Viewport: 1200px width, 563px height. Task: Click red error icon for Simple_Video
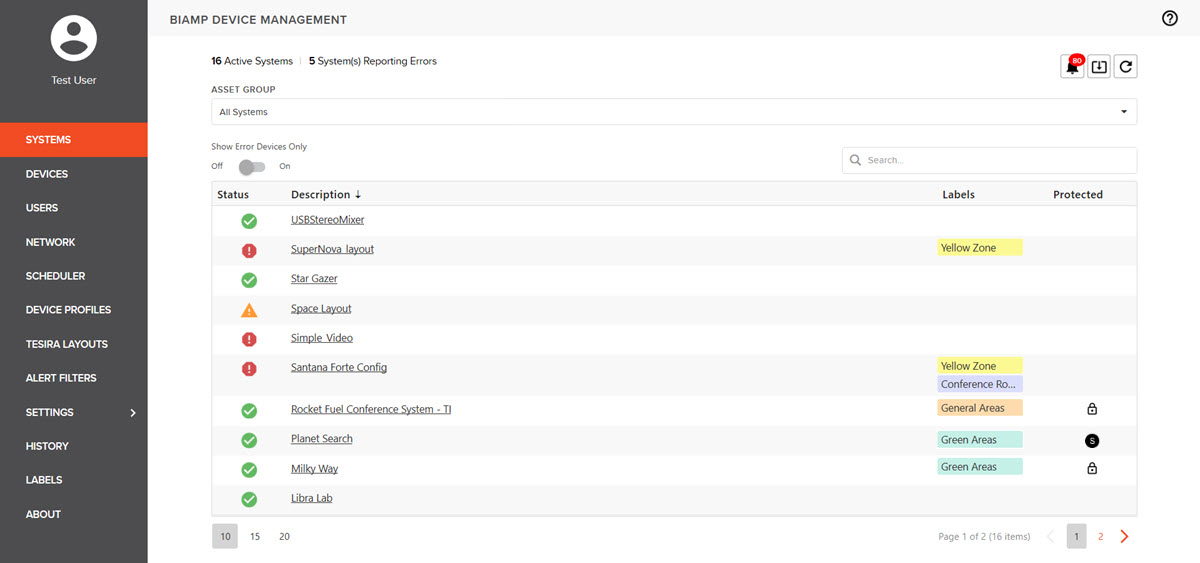click(249, 339)
